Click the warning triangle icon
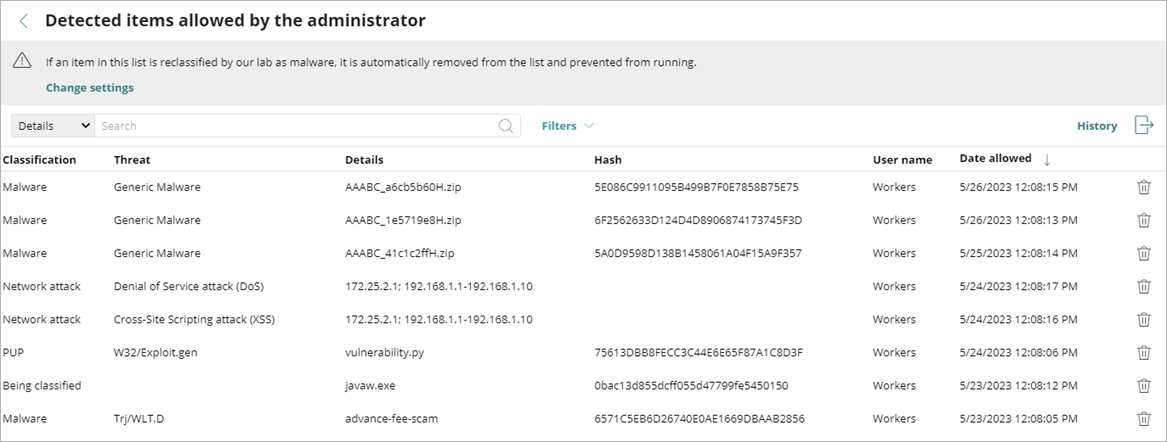This screenshot has height=442, width=1167. click(x=22, y=61)
